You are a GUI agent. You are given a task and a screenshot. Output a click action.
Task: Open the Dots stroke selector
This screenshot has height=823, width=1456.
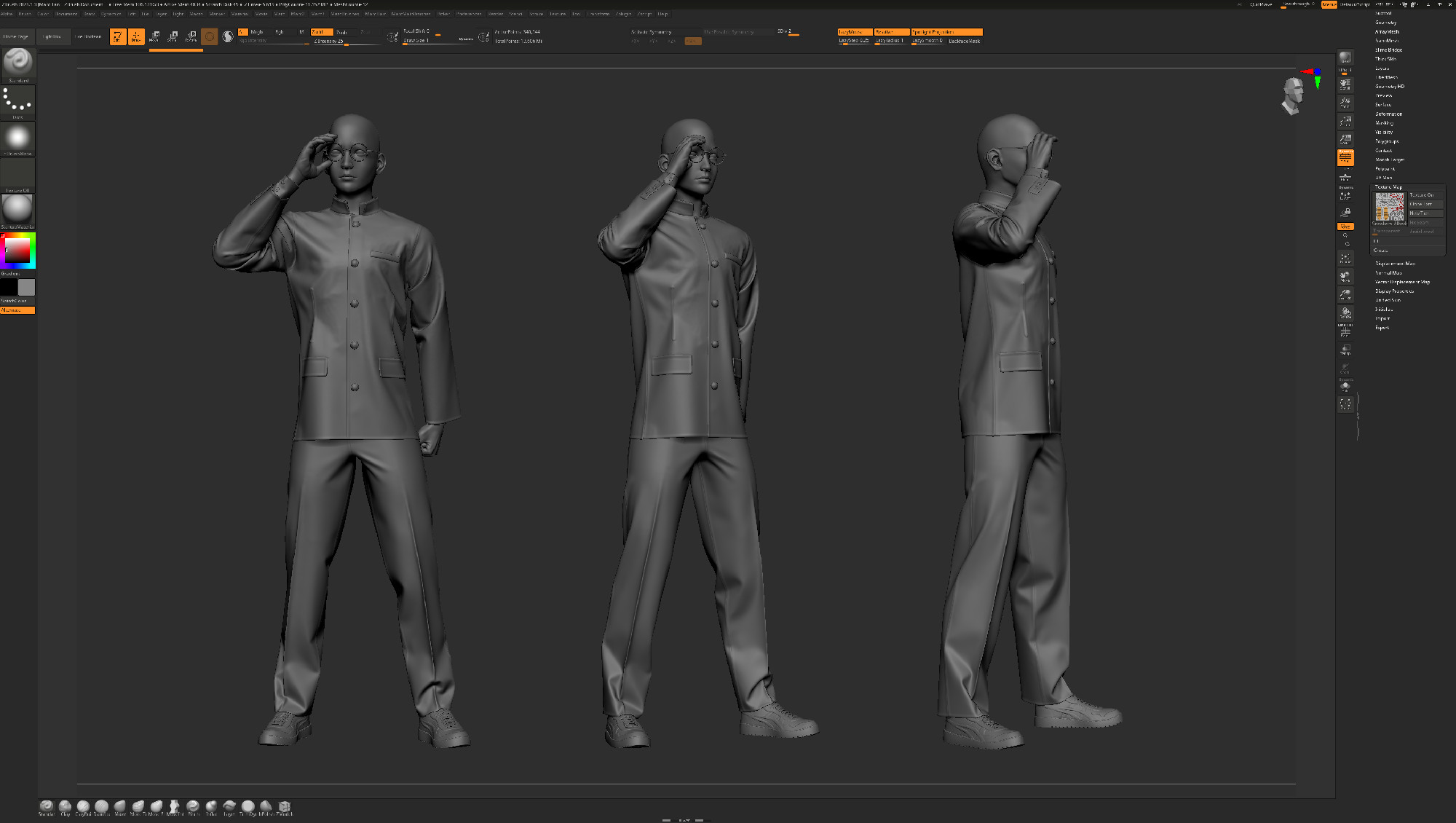coord(18,102)
